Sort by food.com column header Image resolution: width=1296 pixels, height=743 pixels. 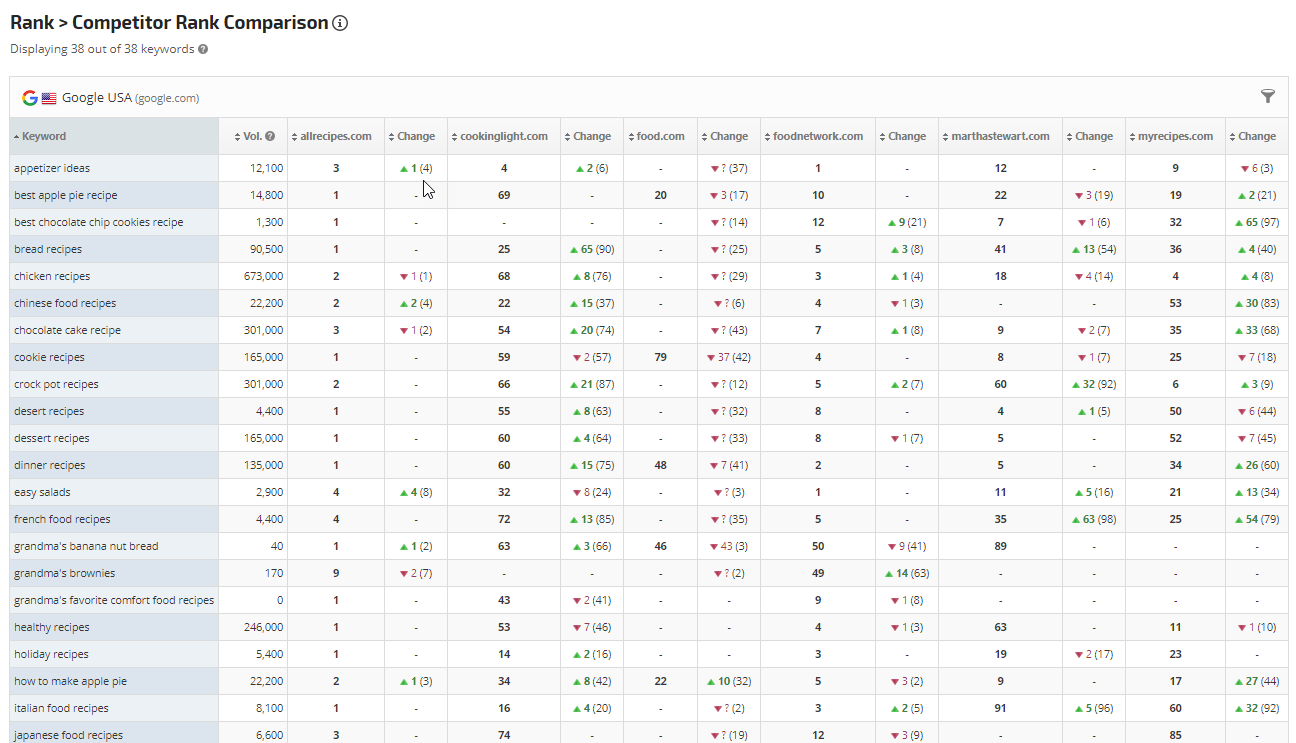coord(660,137)
